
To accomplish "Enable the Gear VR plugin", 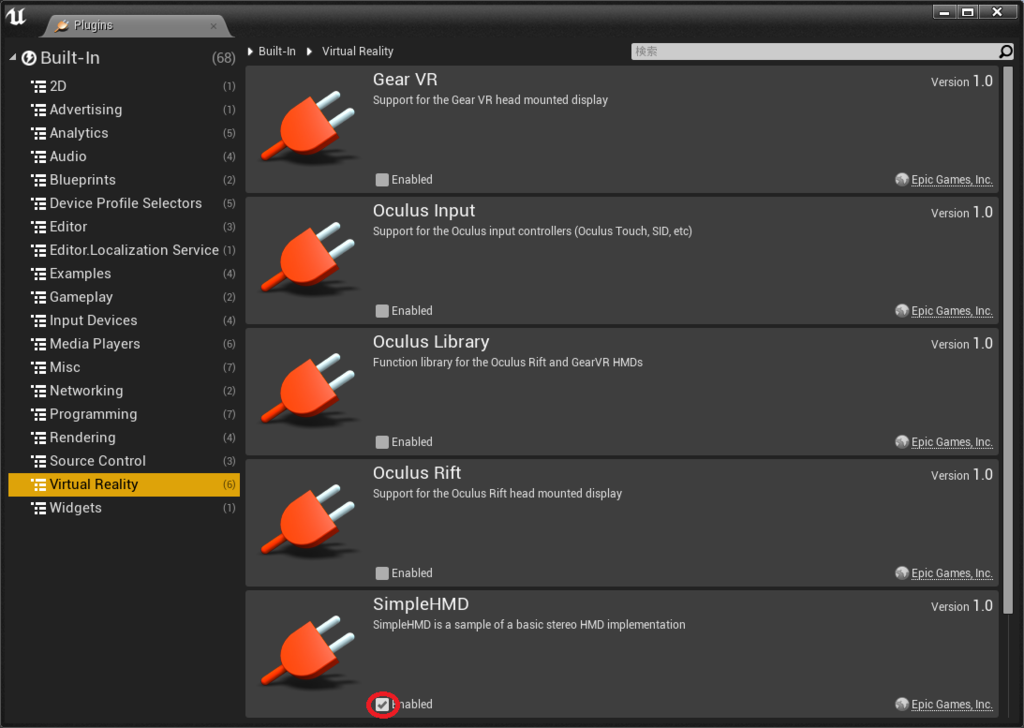I will (x=382, y=180).
